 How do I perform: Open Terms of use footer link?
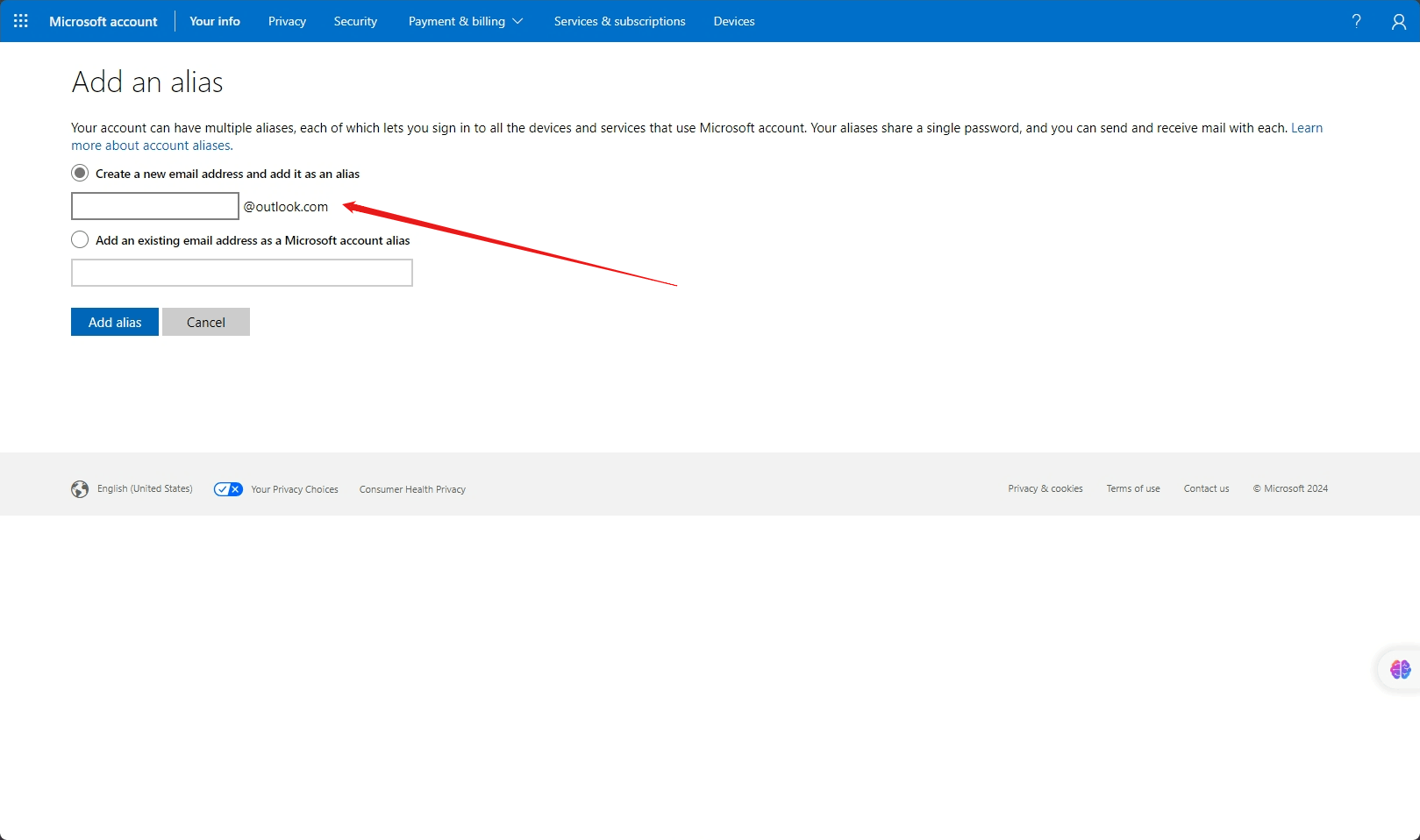1133,488
